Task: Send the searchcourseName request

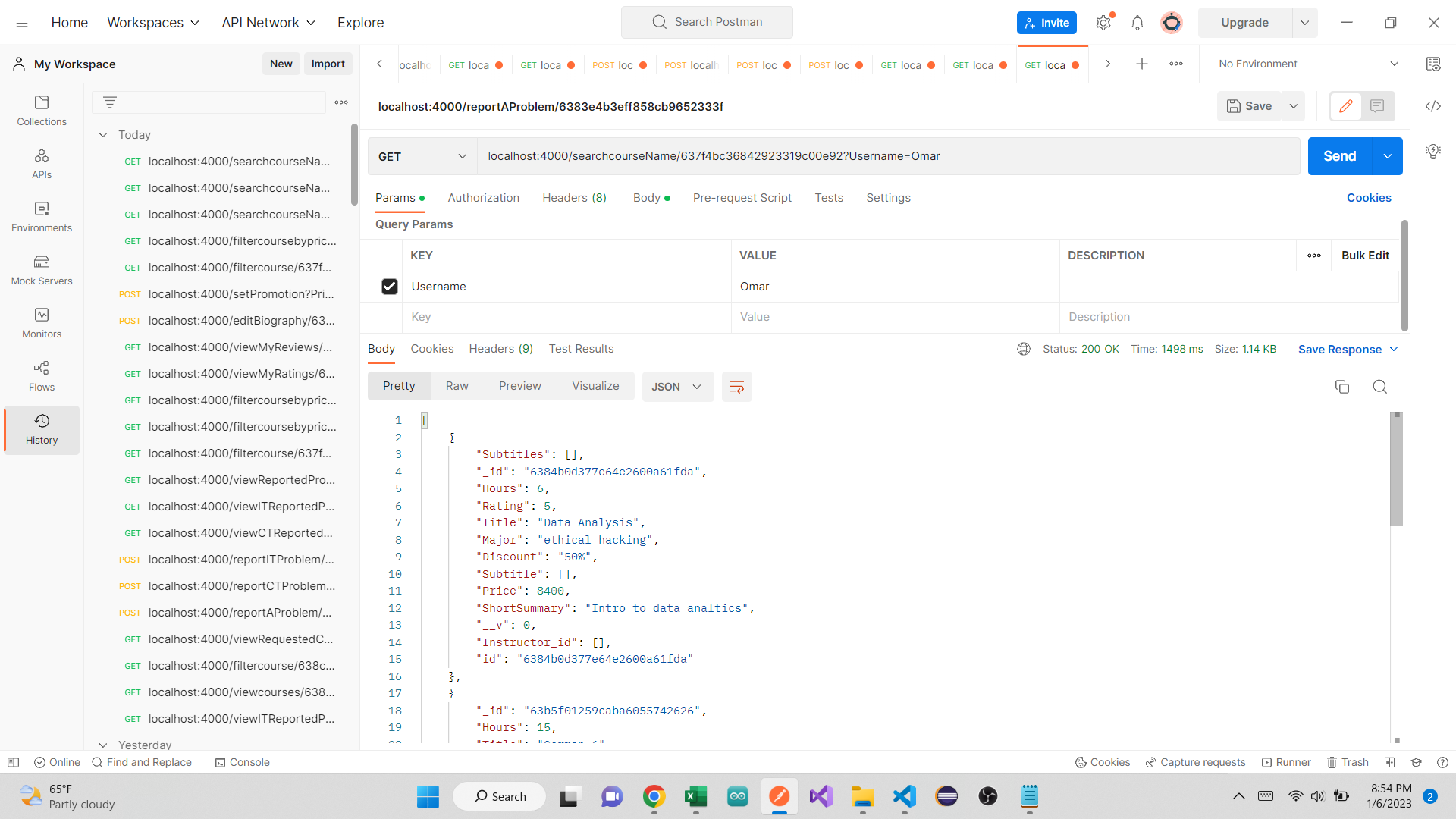Action: point(1339,156)
